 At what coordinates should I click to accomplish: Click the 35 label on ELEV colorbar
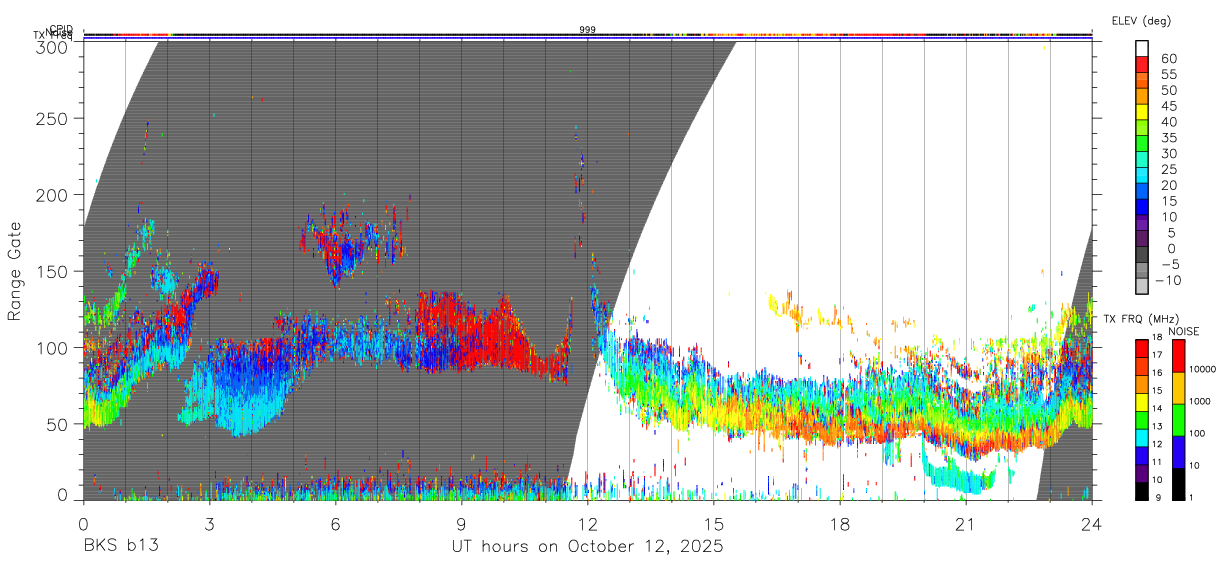[1168, 138]
